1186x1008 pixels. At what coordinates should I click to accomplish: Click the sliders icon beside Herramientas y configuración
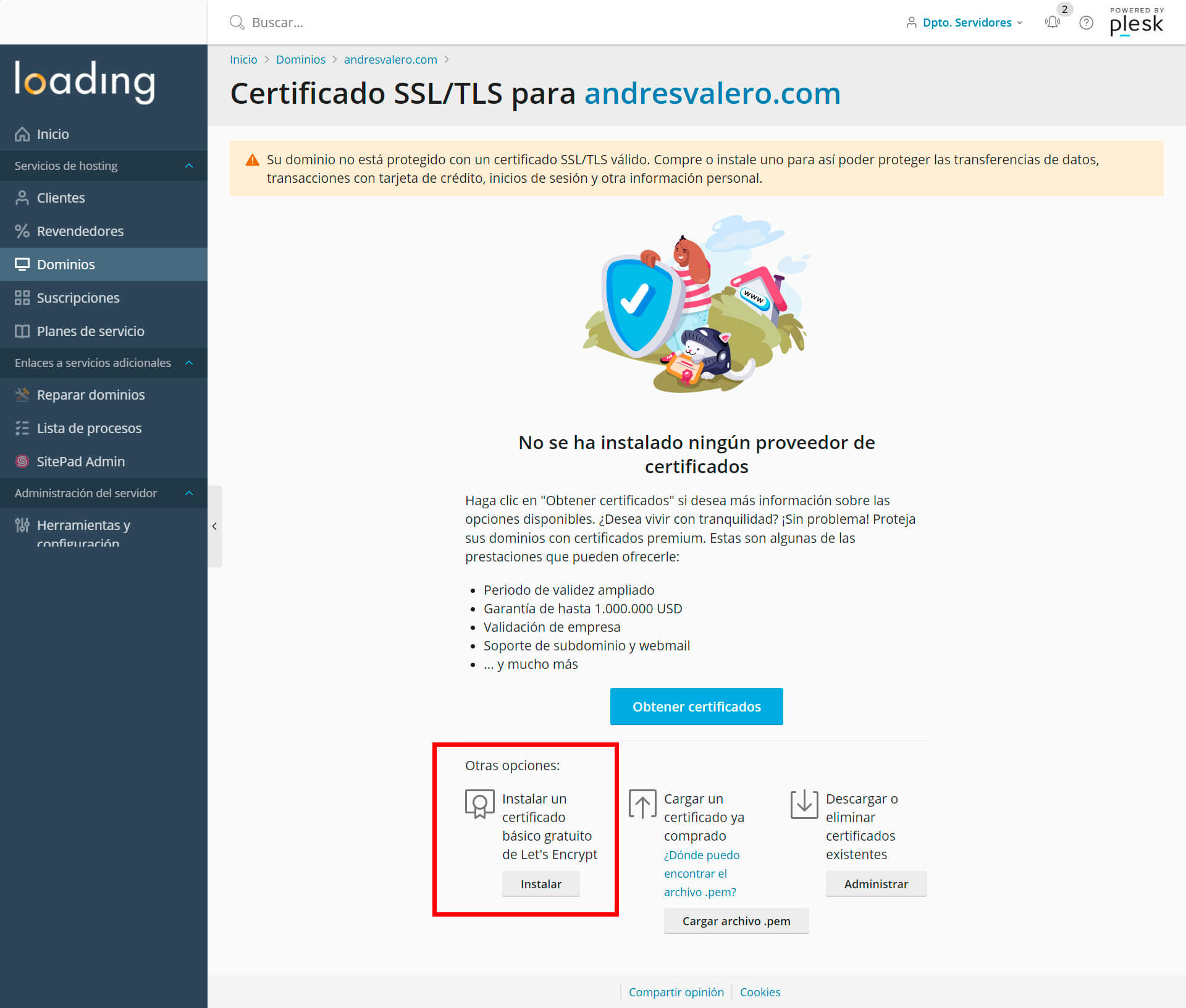22,525
